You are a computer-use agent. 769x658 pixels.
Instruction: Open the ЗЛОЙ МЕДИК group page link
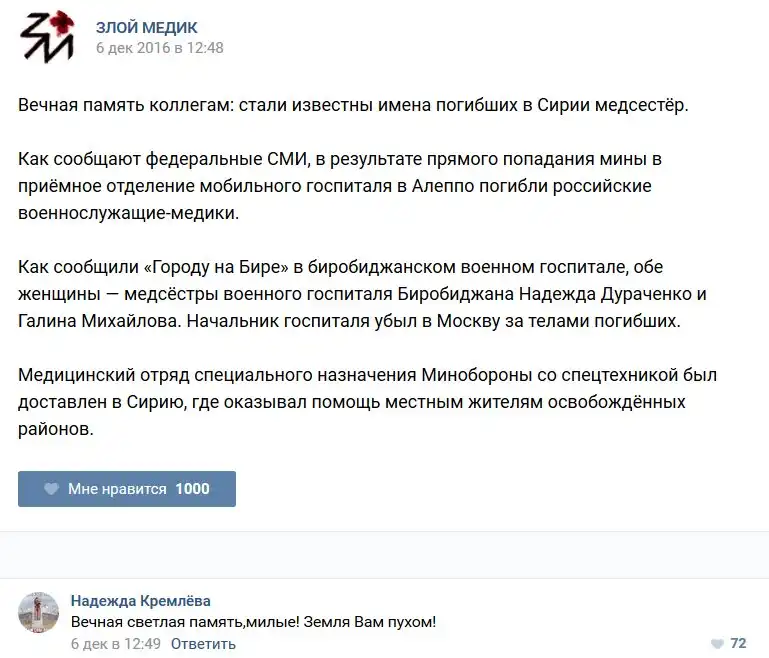[x=146, y=28]
